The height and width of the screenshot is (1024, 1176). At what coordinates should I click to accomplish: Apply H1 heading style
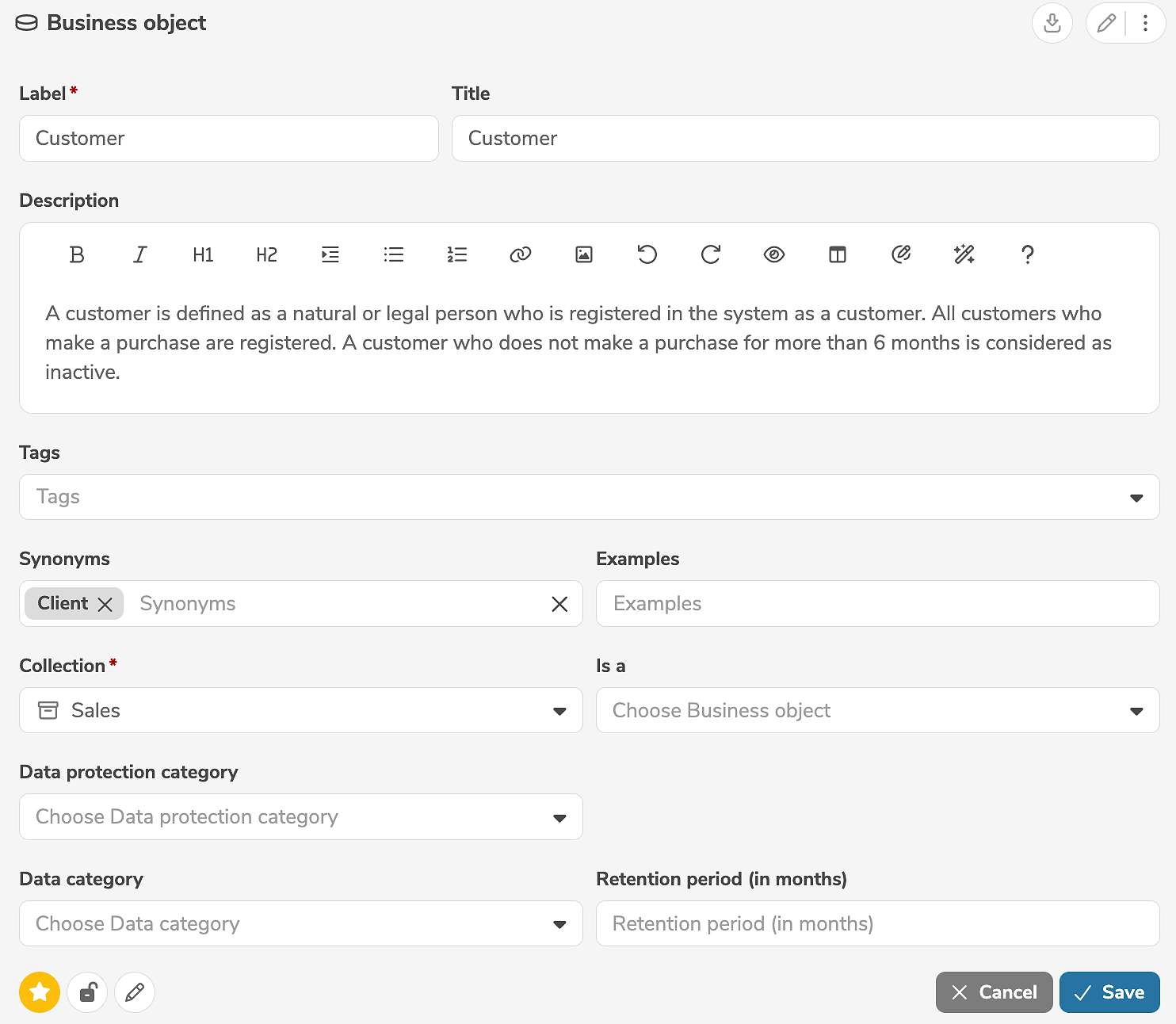pyautogui.click(x=204, y=254)
